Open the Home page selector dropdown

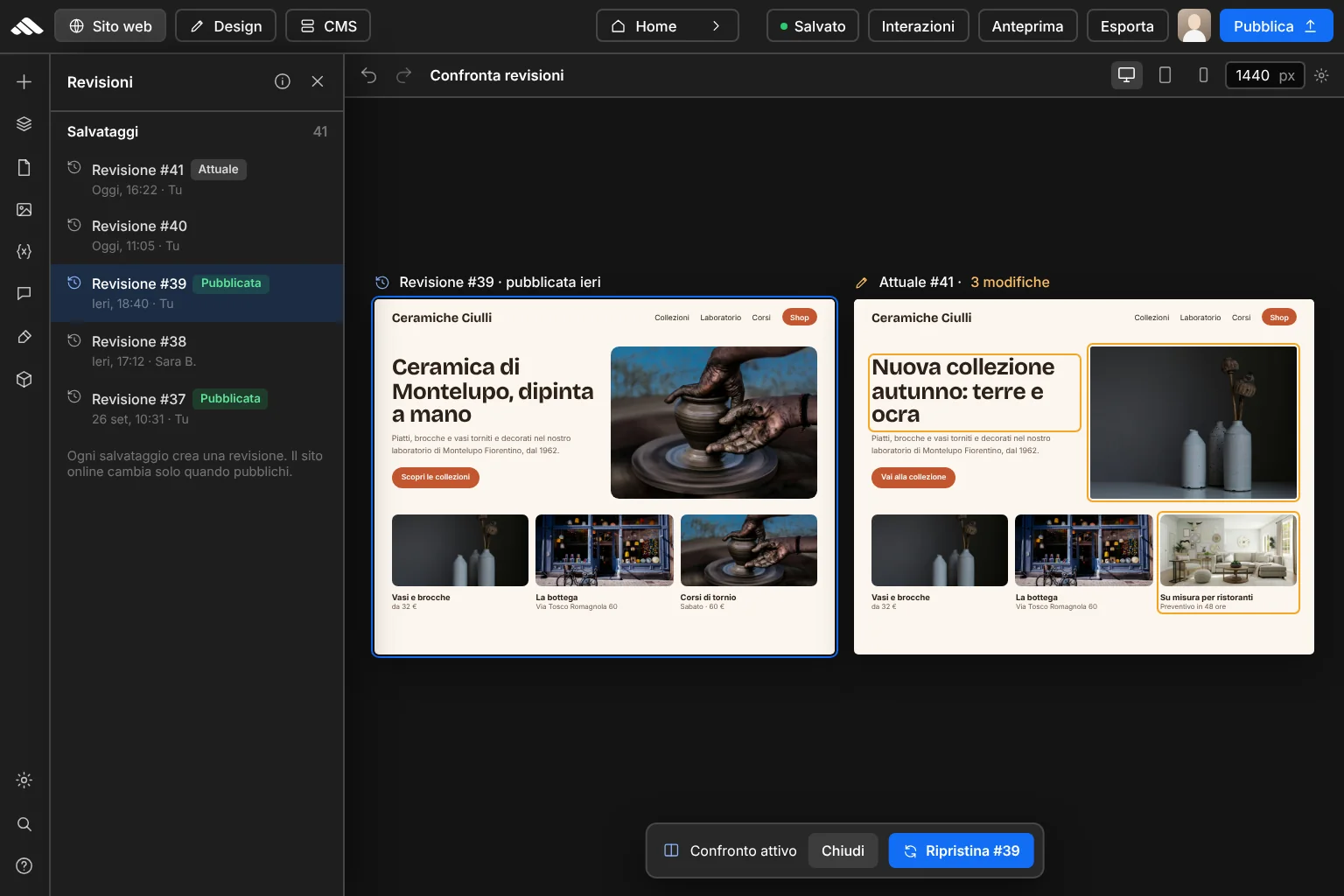[x=668, y=25]
